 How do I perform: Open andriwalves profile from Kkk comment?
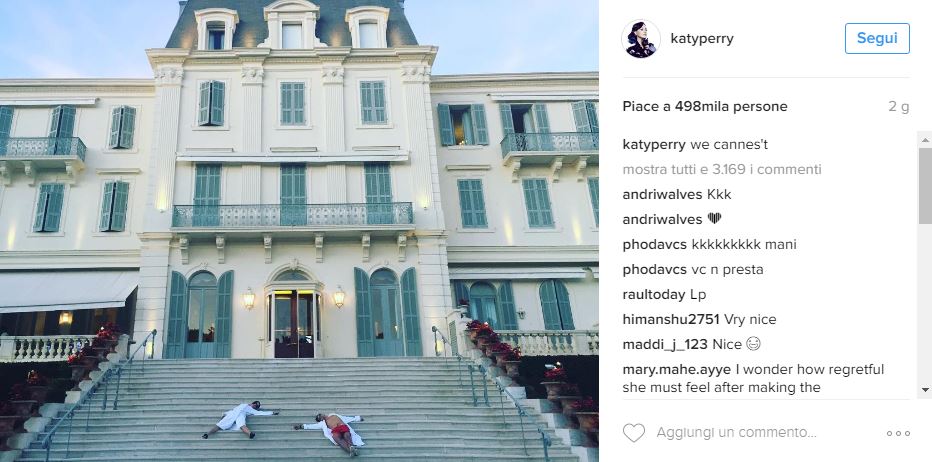pos(662,194)
